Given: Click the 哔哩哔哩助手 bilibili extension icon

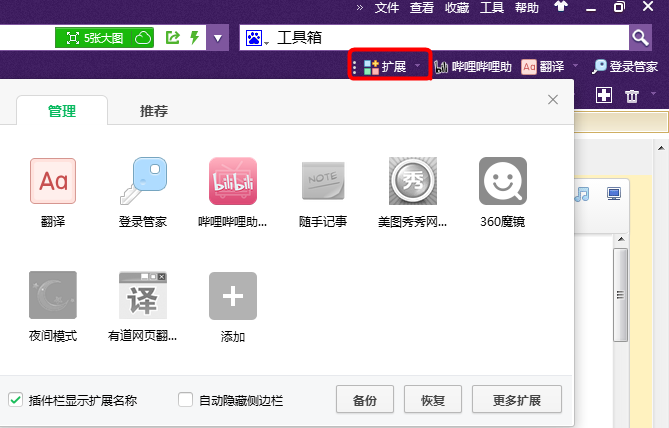Looking at the screenshot, I should point(233,181).
